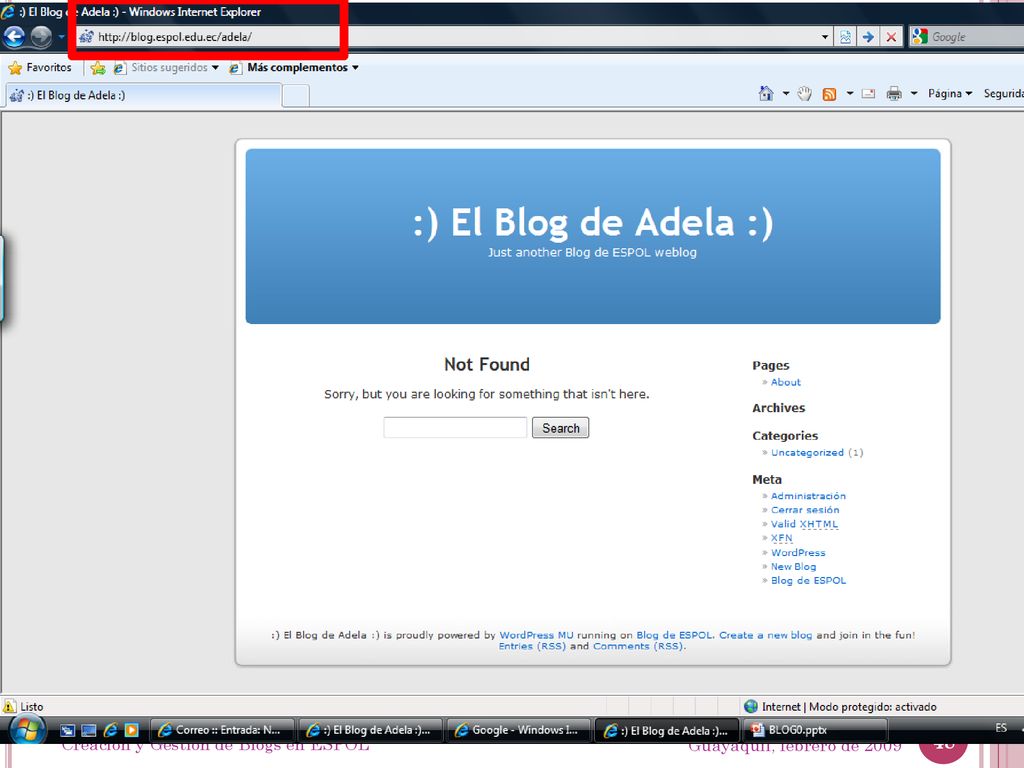
Task: Switch to Correo Entrada taskbar window
Action: [x=222, y=730]
